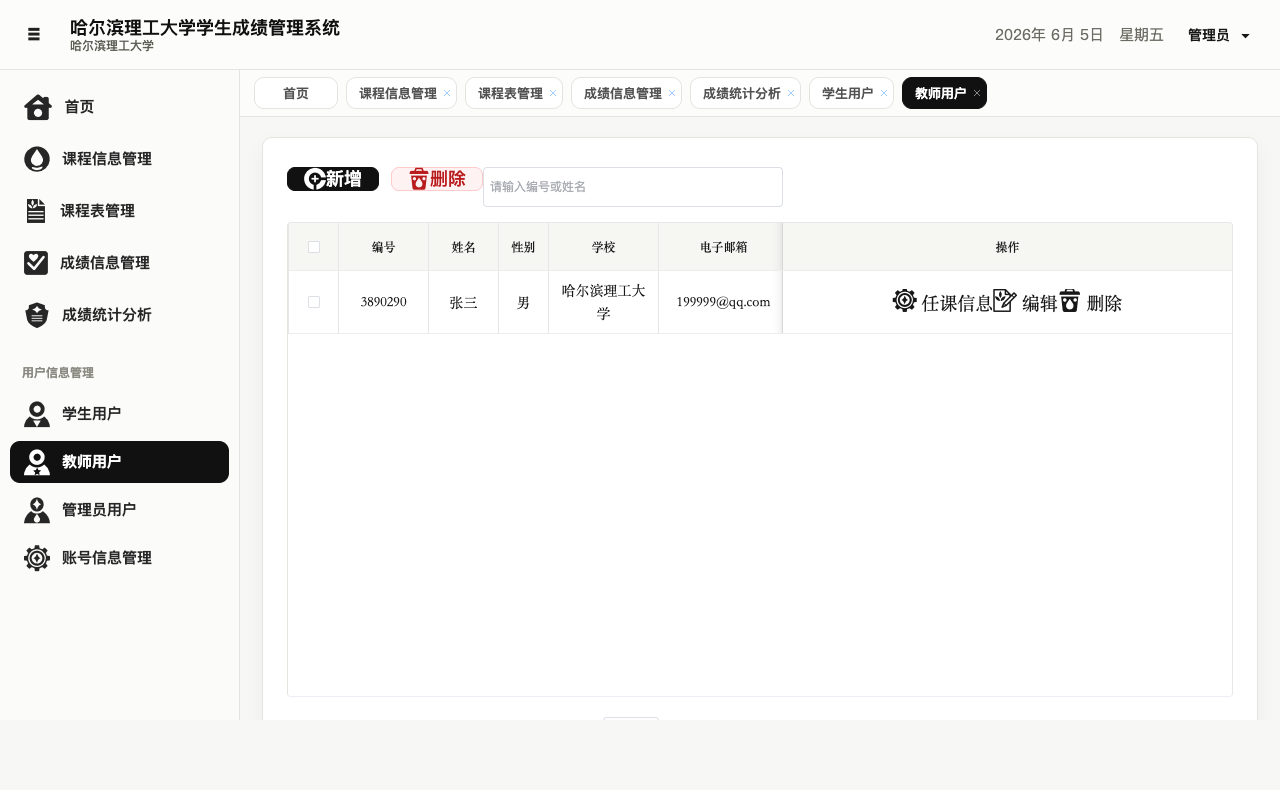Close the 成绩统计分析 tab
1280x790 pixels.
pyautogui.click(x=791, y=93)
